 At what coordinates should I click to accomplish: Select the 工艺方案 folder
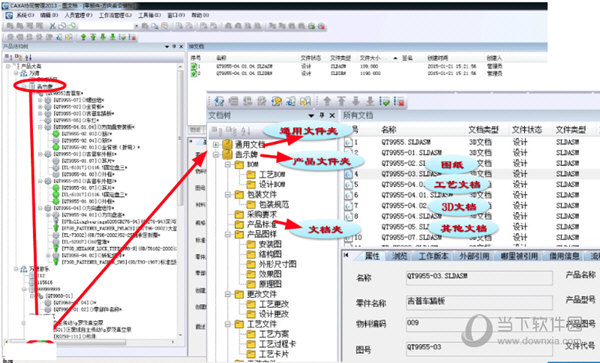tap(268, 334)
